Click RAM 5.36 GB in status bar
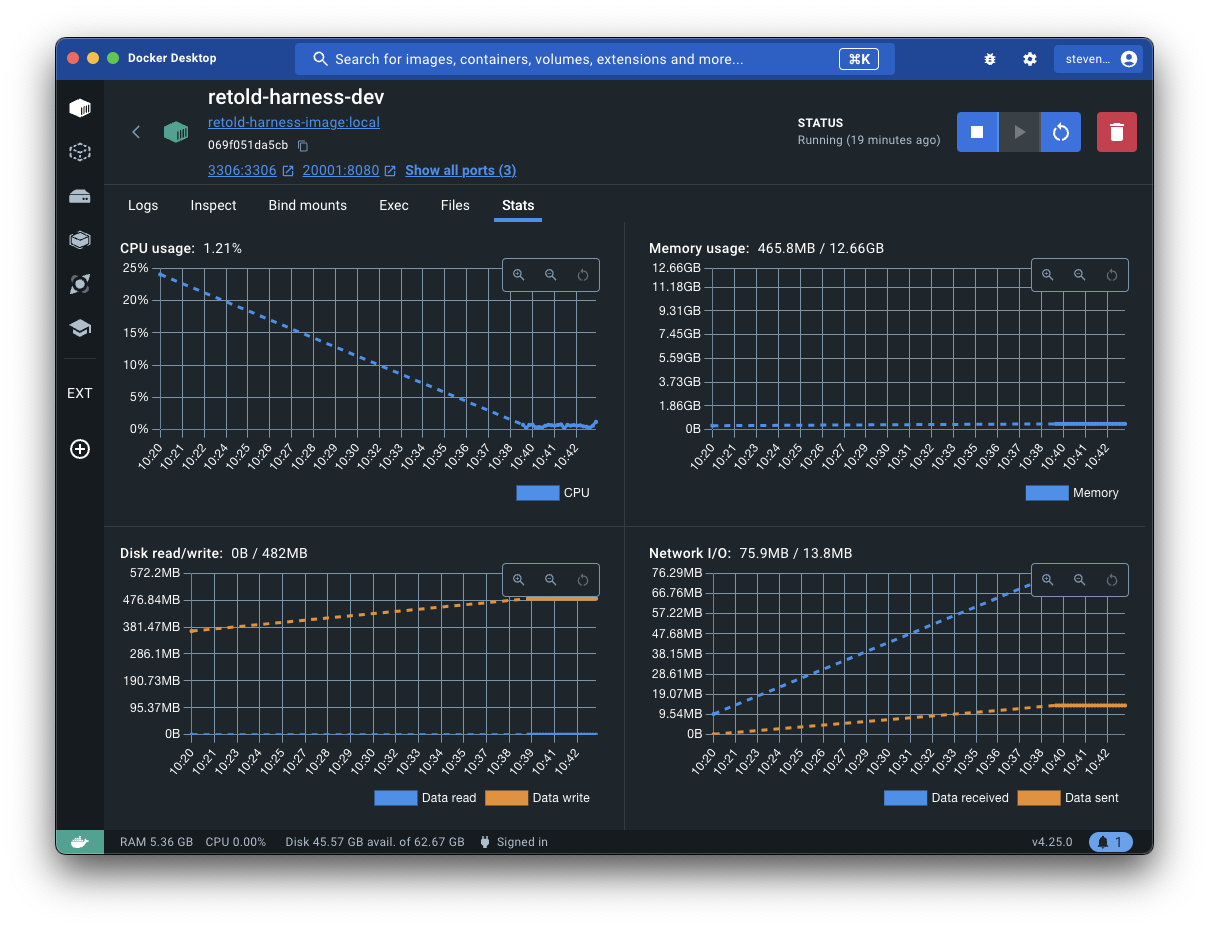This screenshot has height=928, width=1209. tap(156, 842)
